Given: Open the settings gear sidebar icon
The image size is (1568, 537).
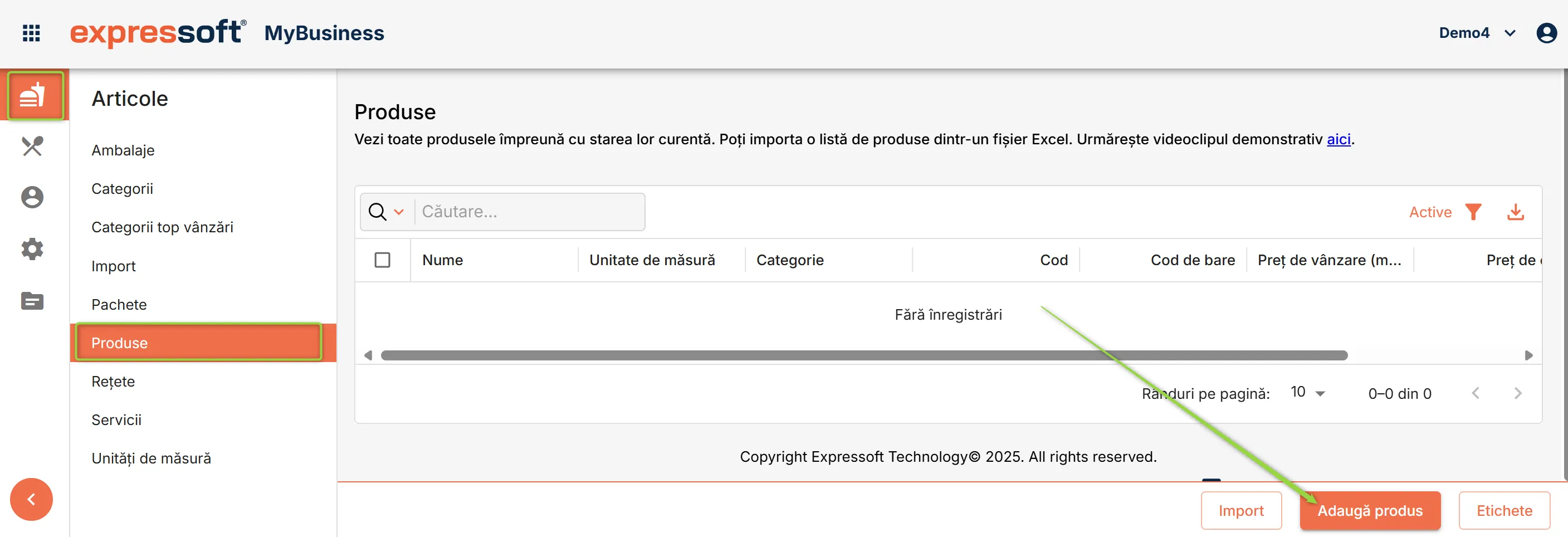Looking at the screenshot, I should coord(32,249).
